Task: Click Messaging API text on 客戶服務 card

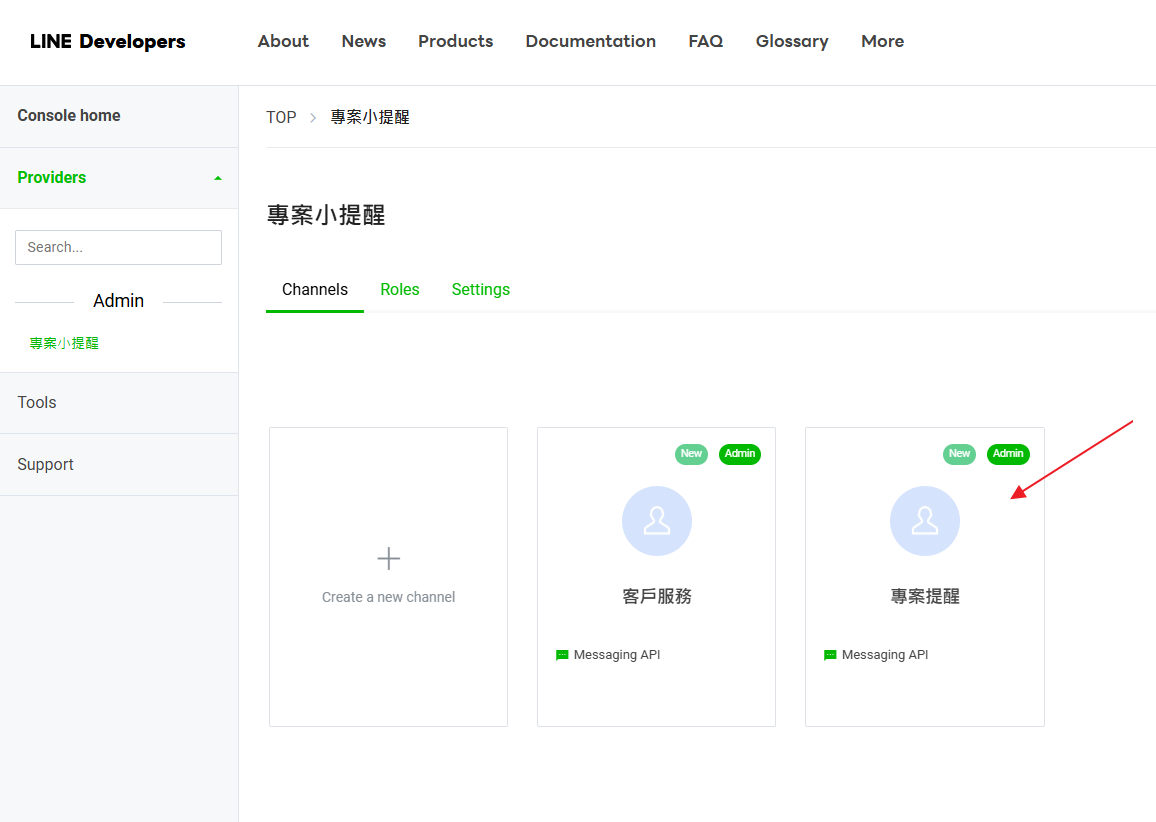Action: [617, 655]
